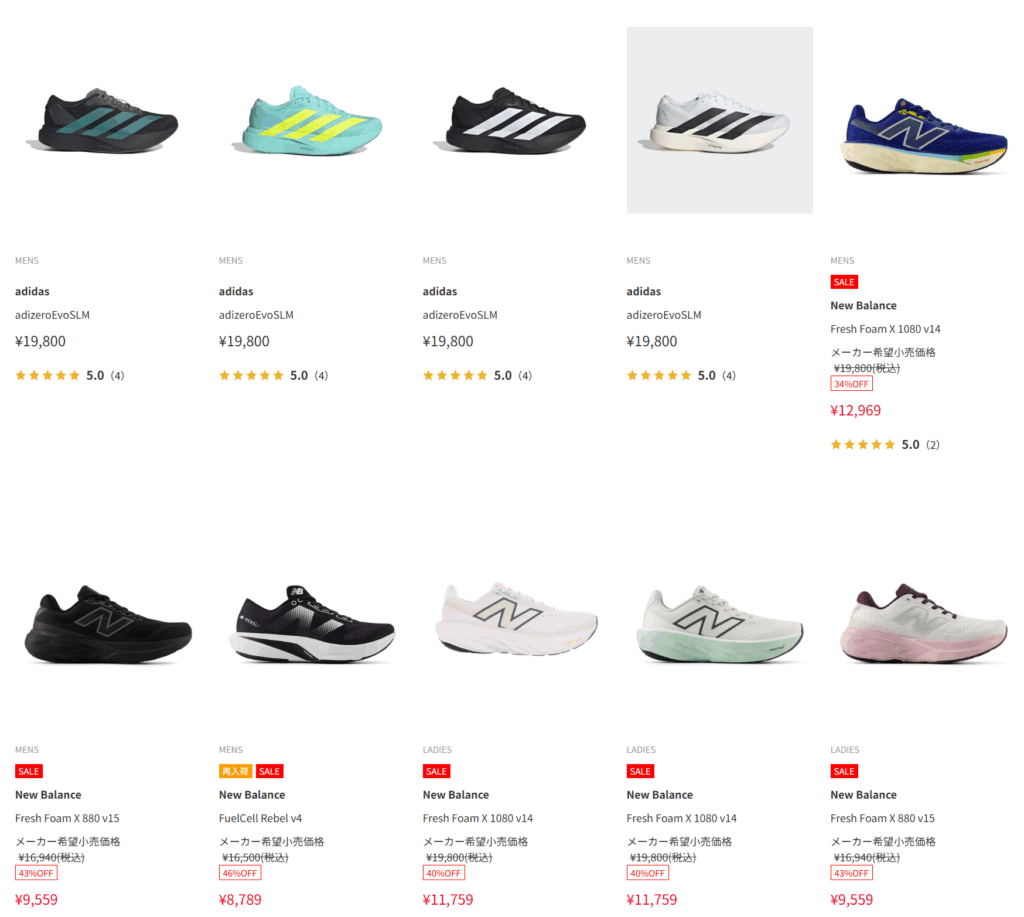
Task: Open the white ladies Fresh Foam 1080 v14 image
Action: 516,619
